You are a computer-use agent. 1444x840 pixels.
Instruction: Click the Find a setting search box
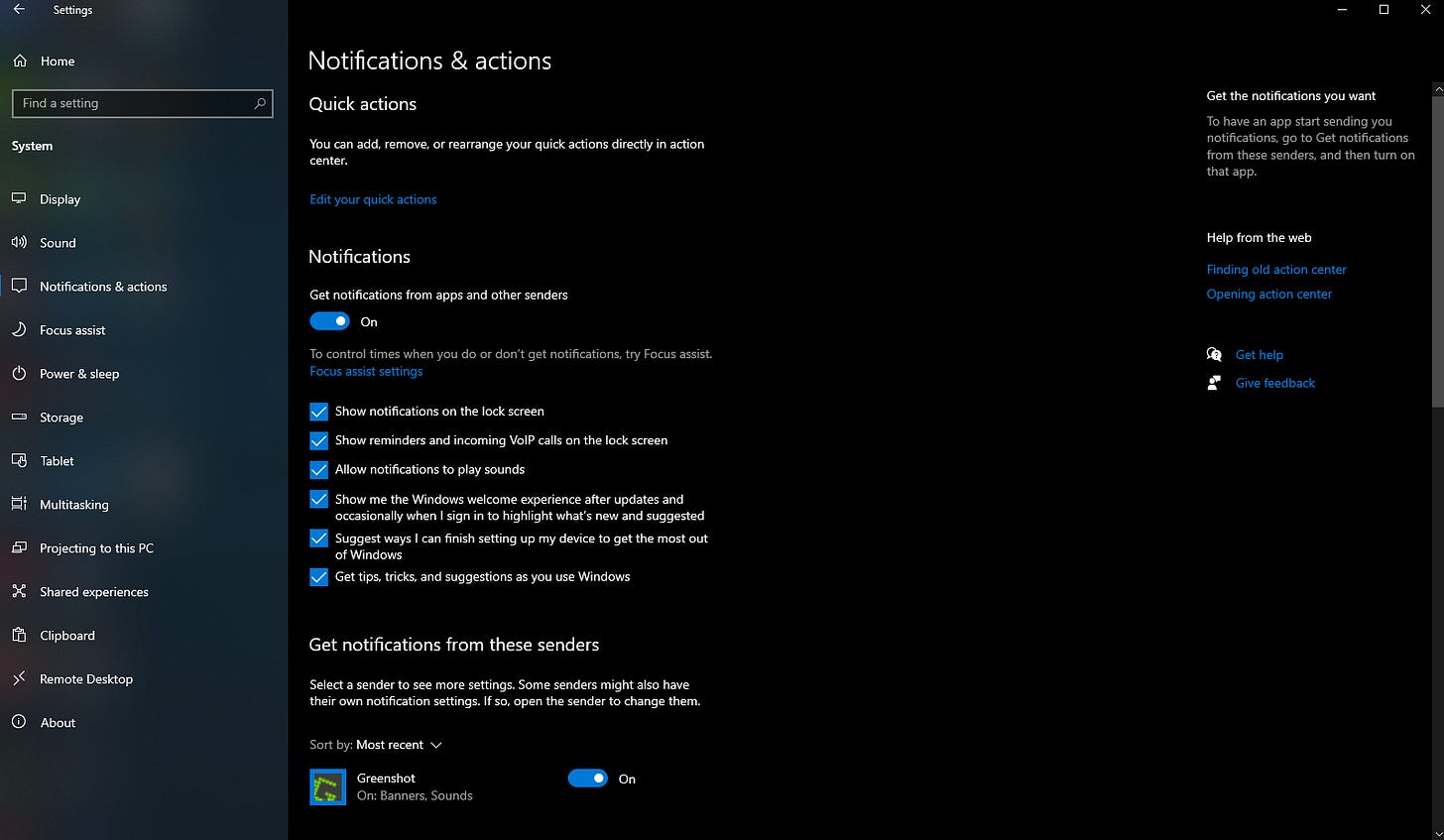pyautogui.click(x=142, y=103)
